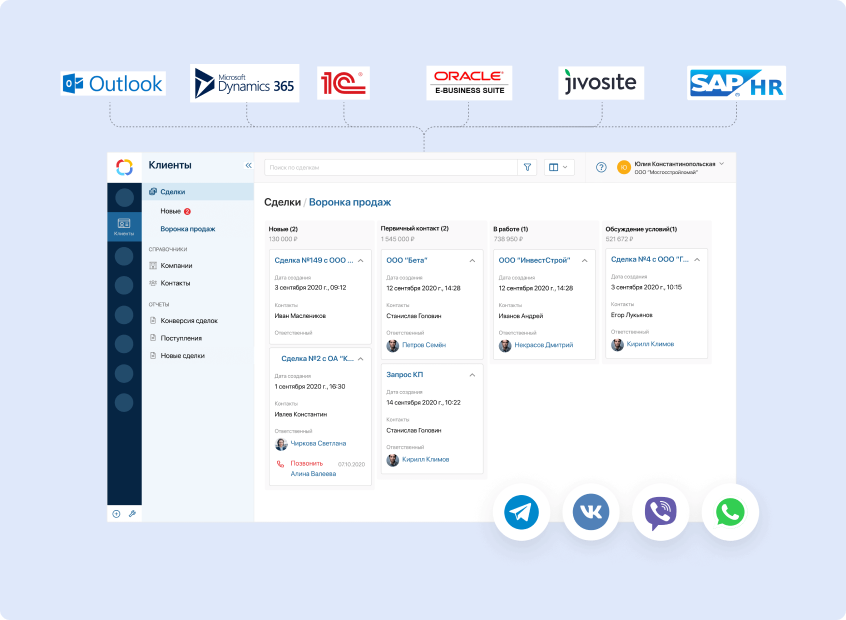Open Воронка продаж submenu item

[x=188, y=229]
